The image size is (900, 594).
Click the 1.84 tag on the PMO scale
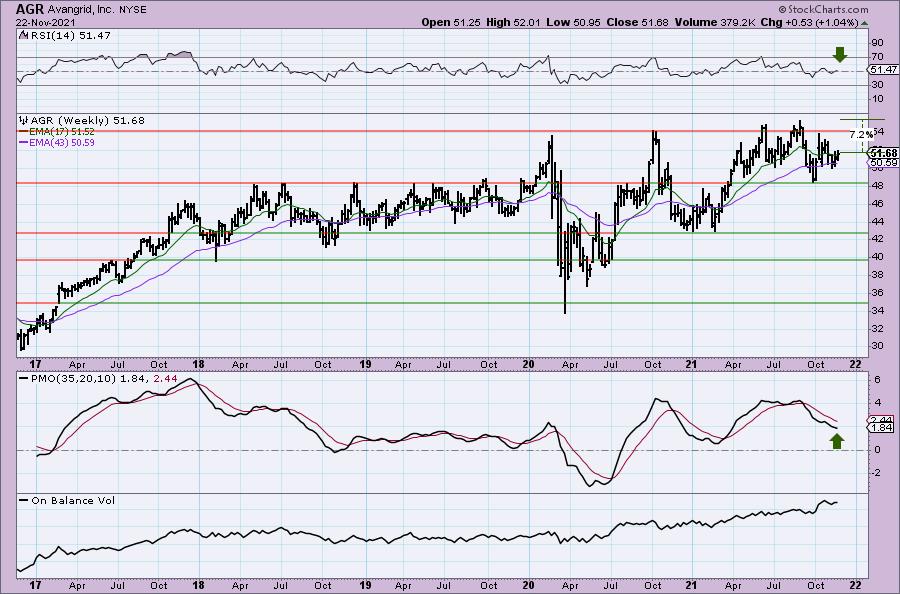(882, 428)
